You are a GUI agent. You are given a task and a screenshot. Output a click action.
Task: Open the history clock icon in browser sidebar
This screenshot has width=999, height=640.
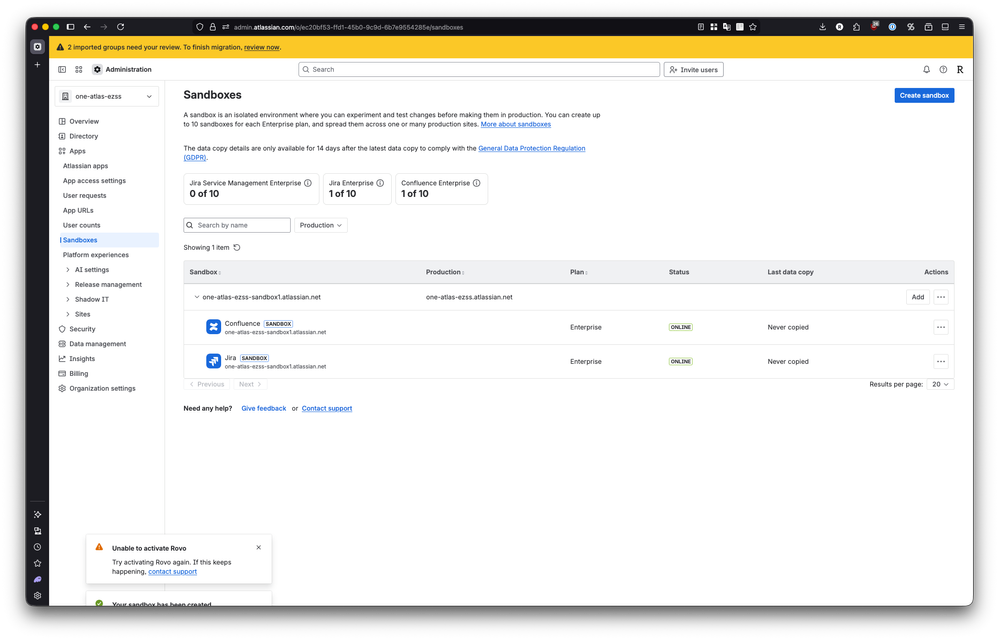(x=38, y=547)
